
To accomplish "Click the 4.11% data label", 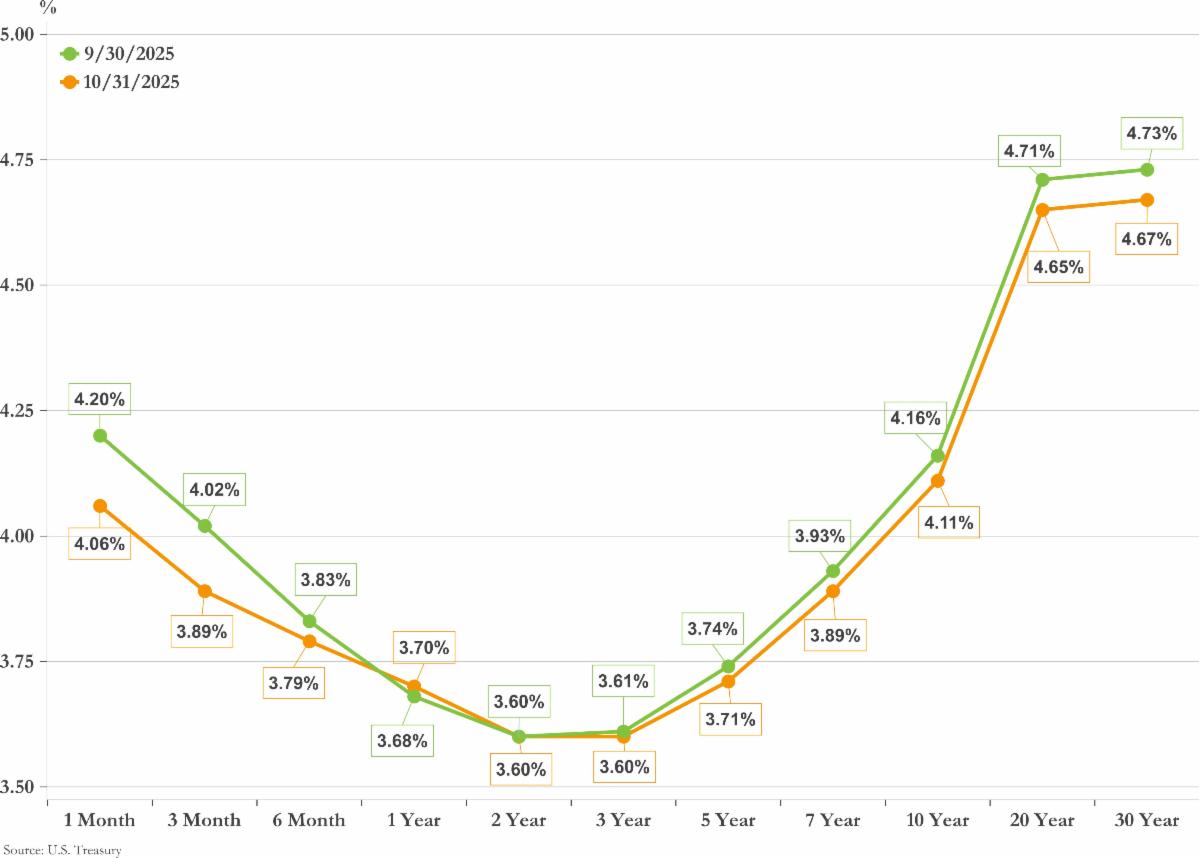I will click(x=949, y=522).
